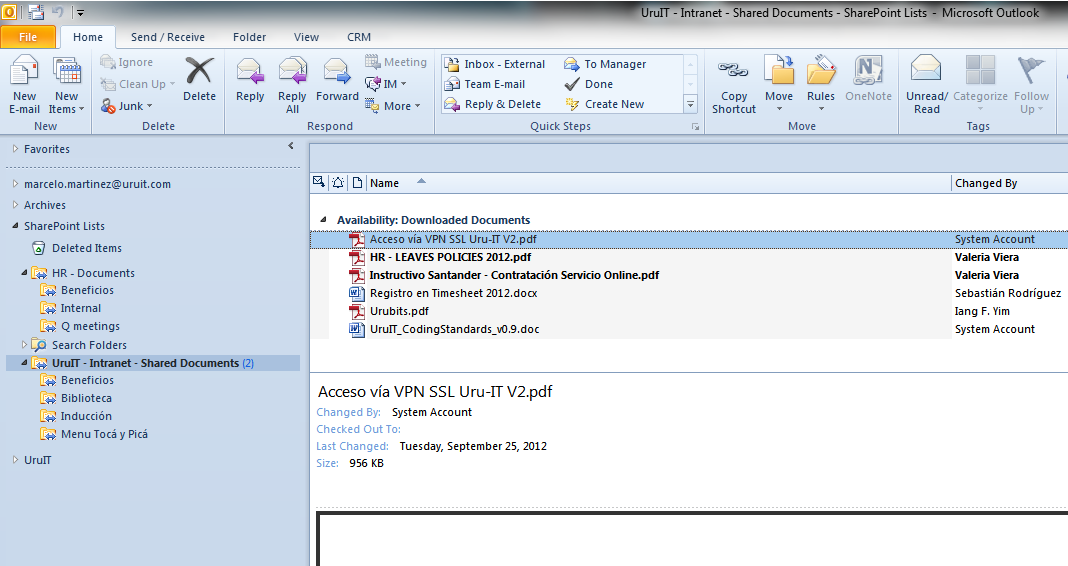The image size is (1068, 566).
Task: Click the OneNote icon
Action: (868, 71)
